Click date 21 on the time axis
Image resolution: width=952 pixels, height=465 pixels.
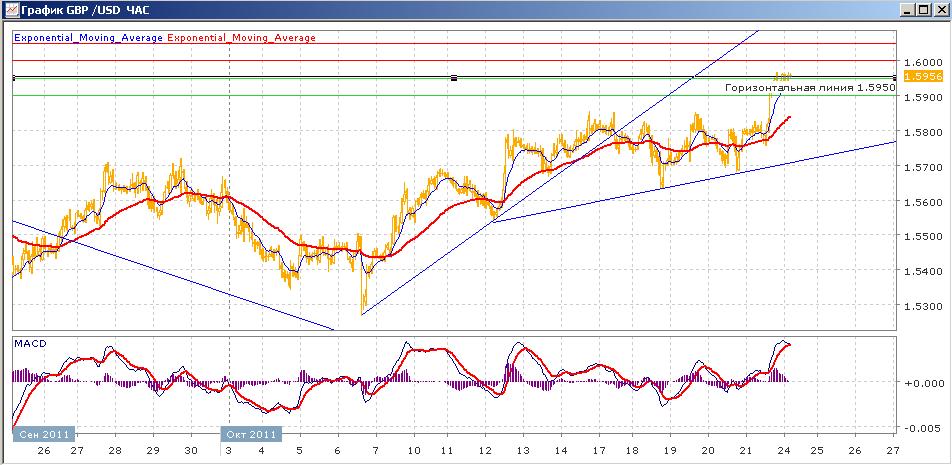(x=746, y=451)
